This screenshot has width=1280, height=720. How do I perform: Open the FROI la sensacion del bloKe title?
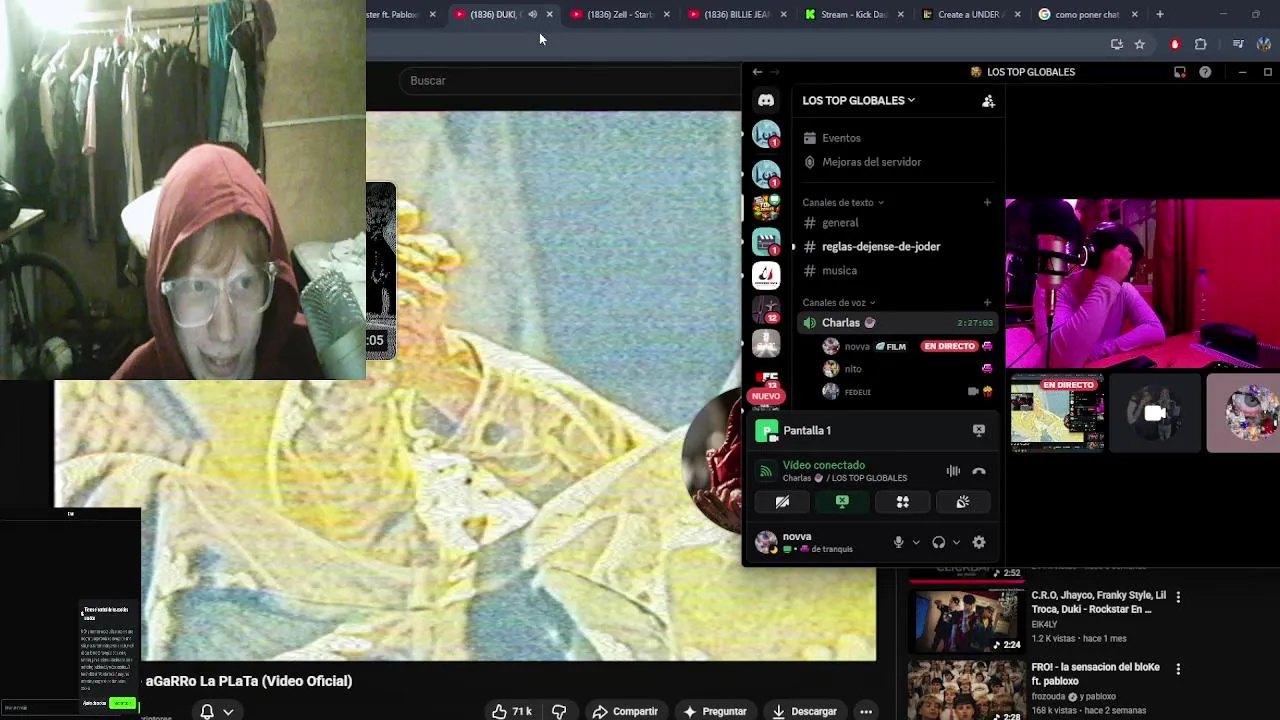[1095, 674]
